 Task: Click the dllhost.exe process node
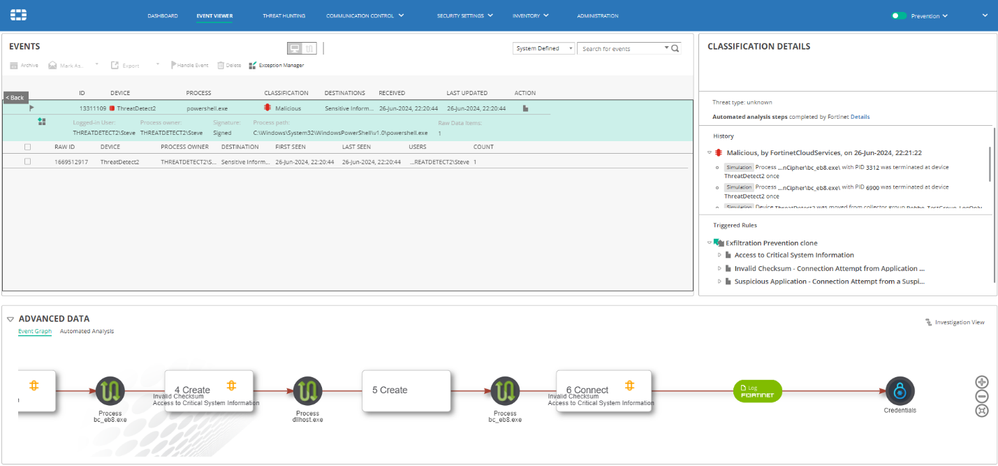coord(307,391)
